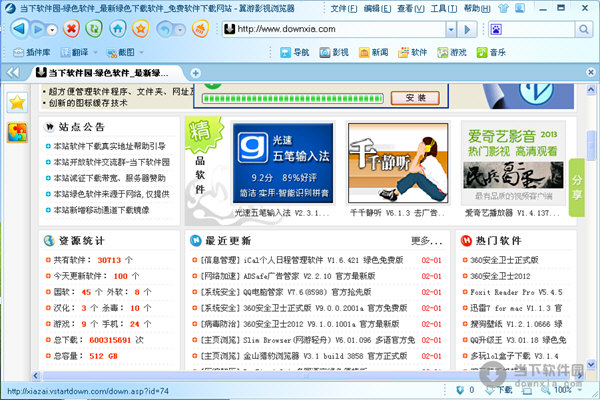Collapse sidebar with double left arrow
The height and width of the screenshot is (400, 600).
(x=13, y=72)
